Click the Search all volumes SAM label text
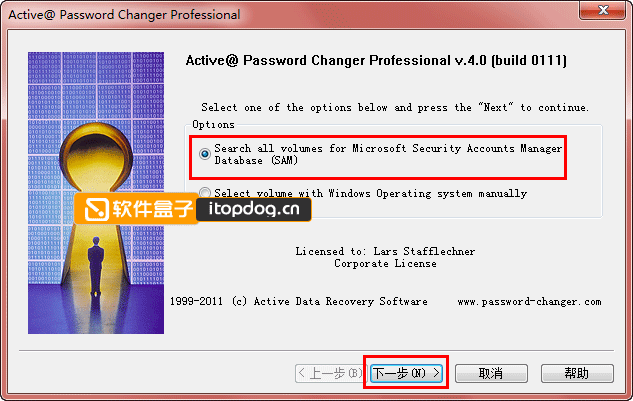 [388, 154]
